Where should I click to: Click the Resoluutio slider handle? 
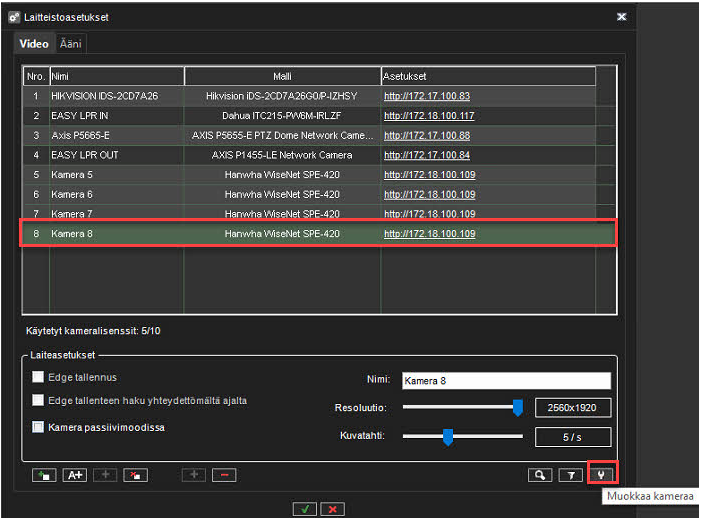517,407
